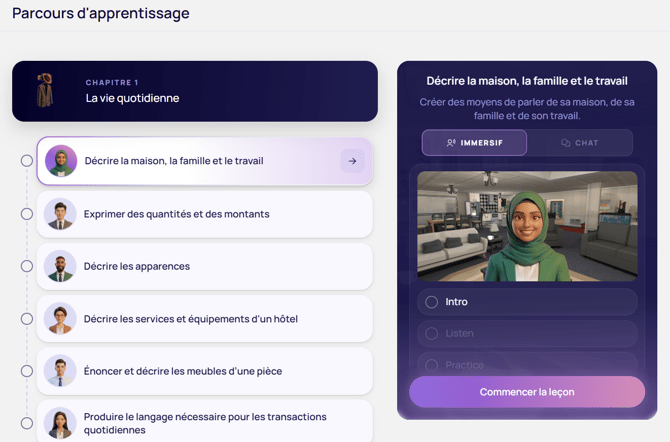Select the progress circle for Énoncer et décrire les meubles
This screenshot has height=442, width=670.
point(27,371)
